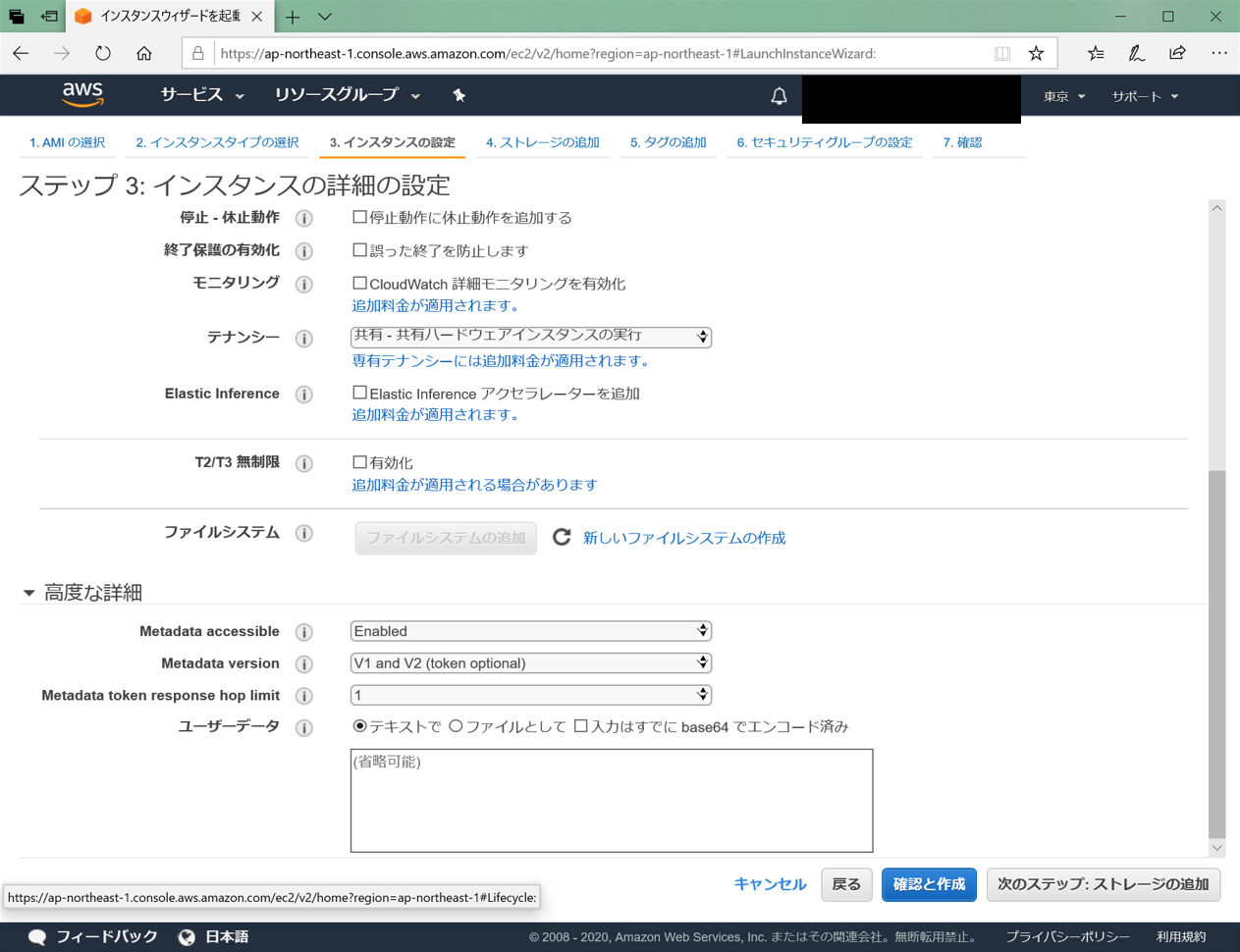
Task: Click the ユーザーデータ text area
Action: (612, 801)
